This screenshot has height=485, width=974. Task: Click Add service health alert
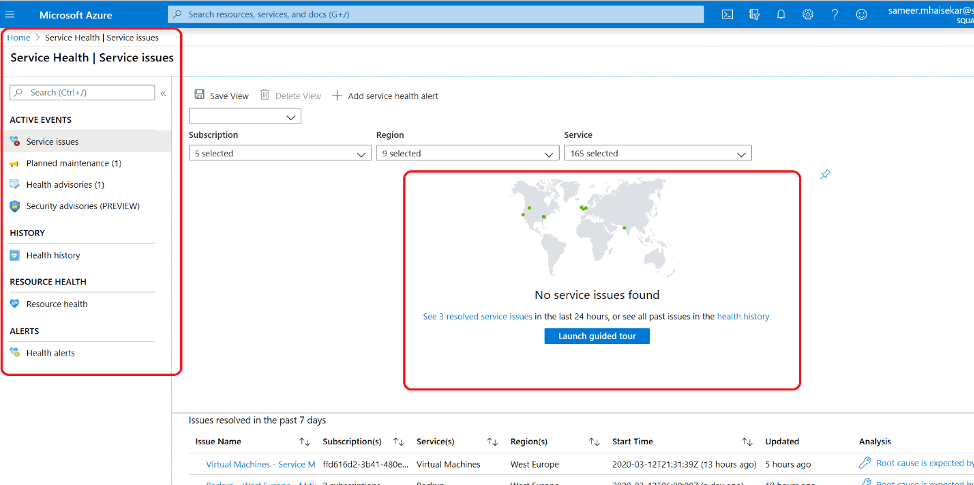pyautogui.click(x=393, y=96)
